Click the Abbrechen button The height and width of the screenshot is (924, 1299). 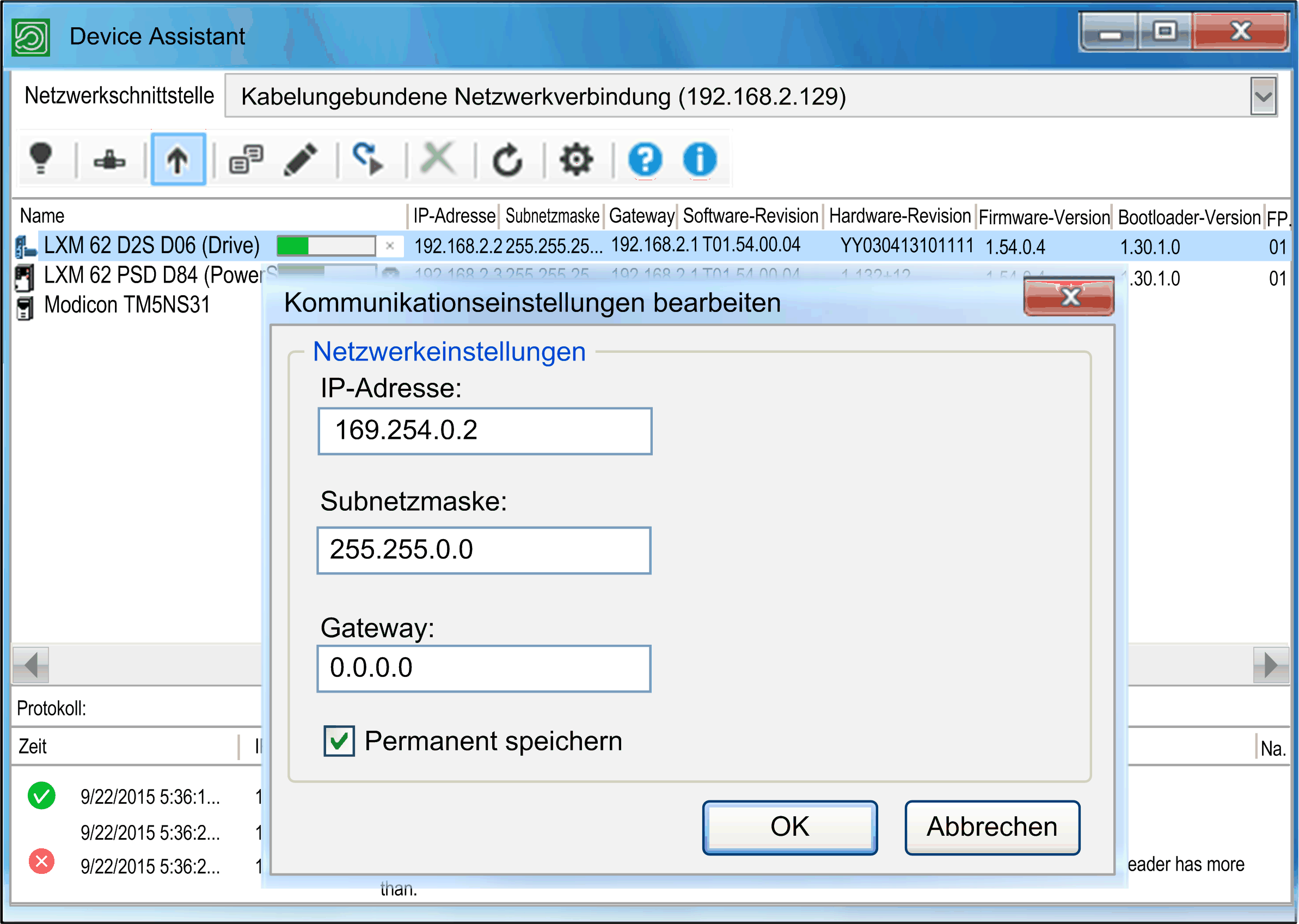[992, 827]
